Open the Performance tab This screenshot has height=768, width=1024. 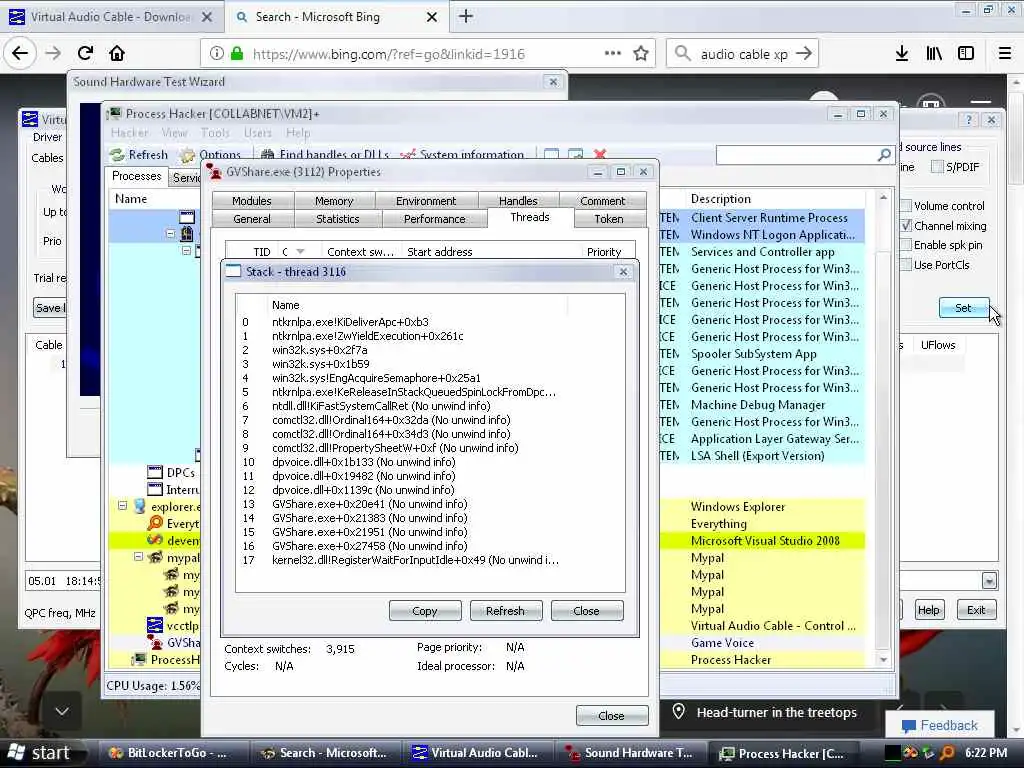coord(434,219)
